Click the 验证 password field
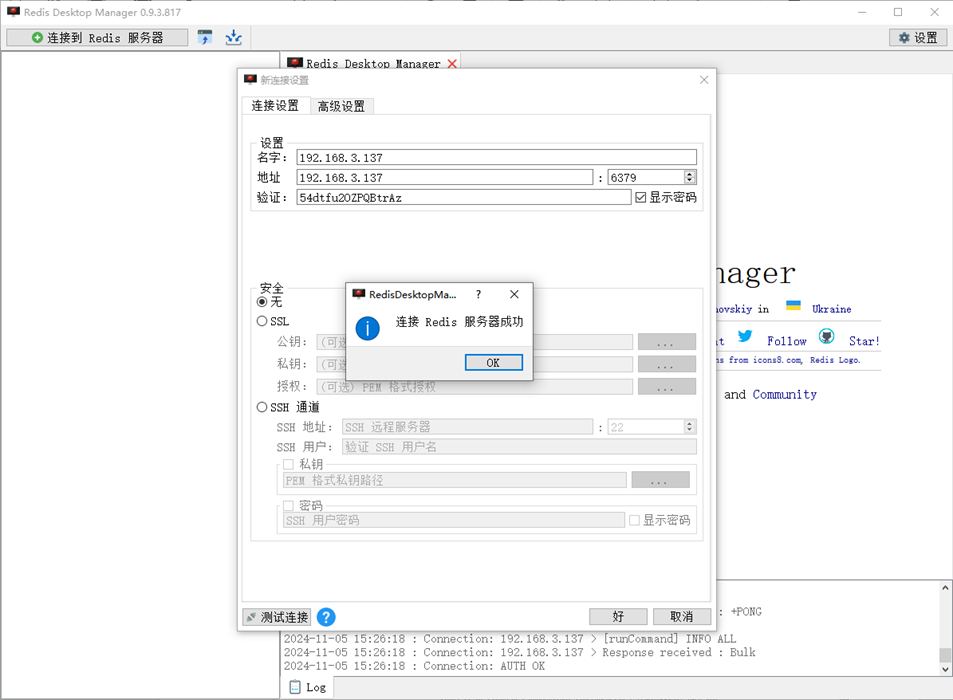953x700 pixels. [464, 197]
